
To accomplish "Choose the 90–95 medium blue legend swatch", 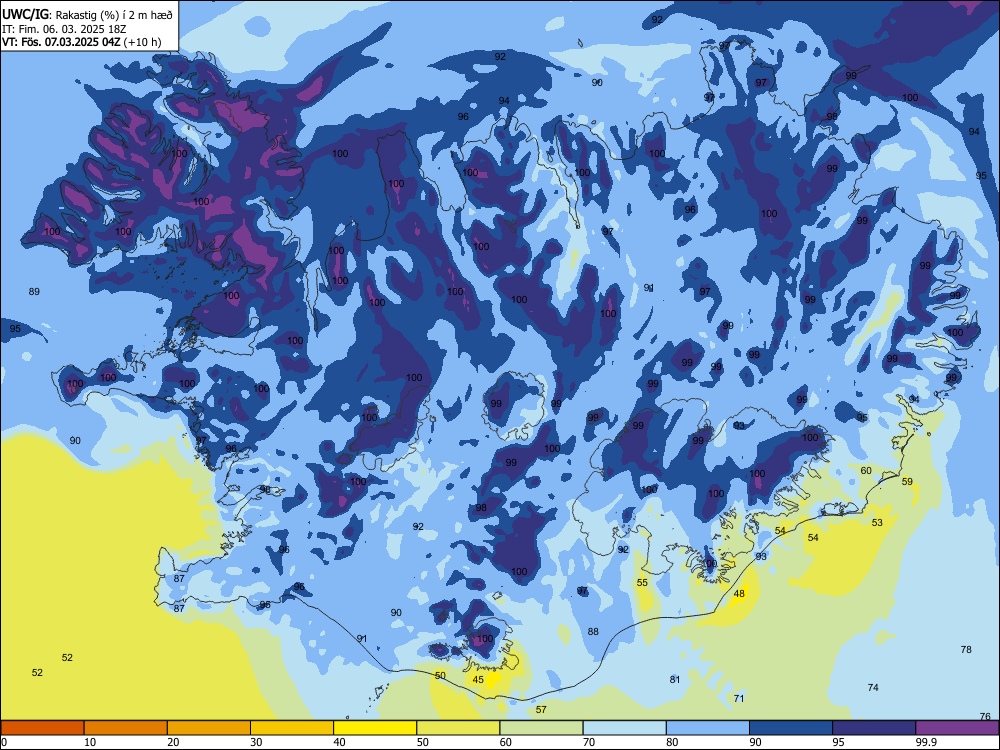I will click(791, 728).
